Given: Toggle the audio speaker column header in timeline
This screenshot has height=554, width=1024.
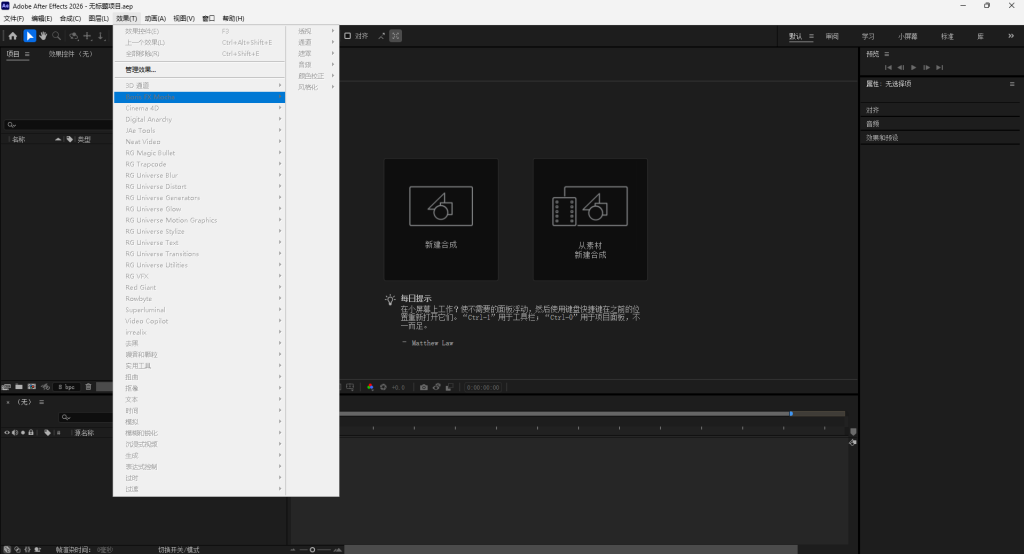Looking at the screenshot, I should pos(15,432).
